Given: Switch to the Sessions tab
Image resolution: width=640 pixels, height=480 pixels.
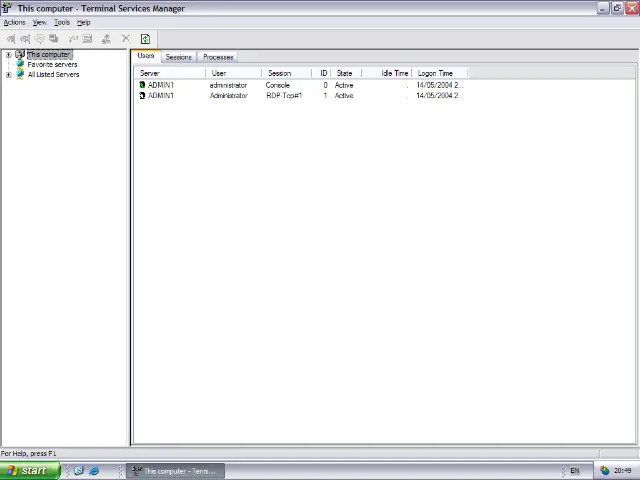Looking at the screenshot, I should click(x=179, y=57).
